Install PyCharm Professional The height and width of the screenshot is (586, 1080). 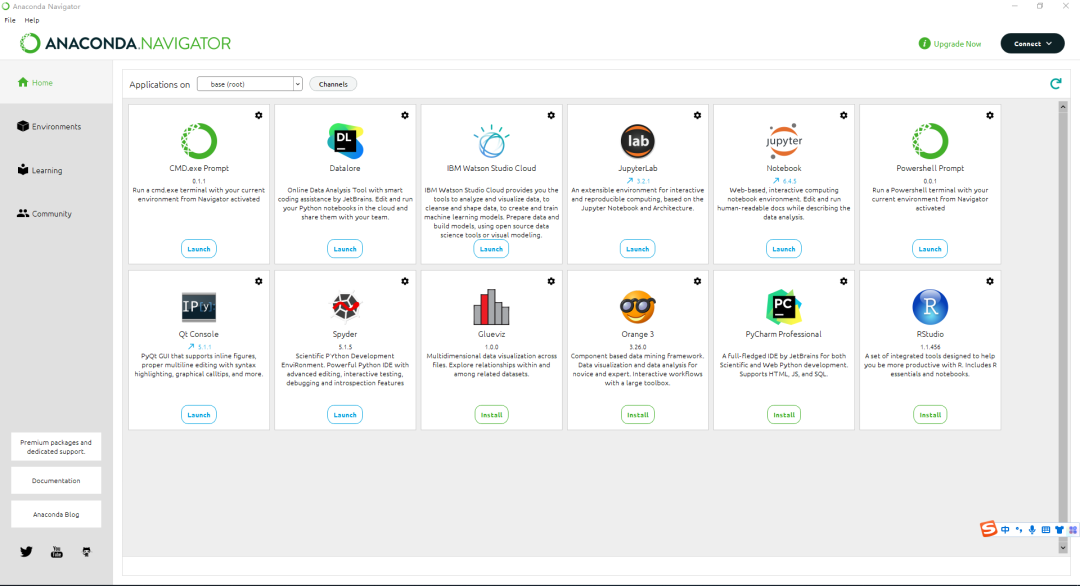784,415
